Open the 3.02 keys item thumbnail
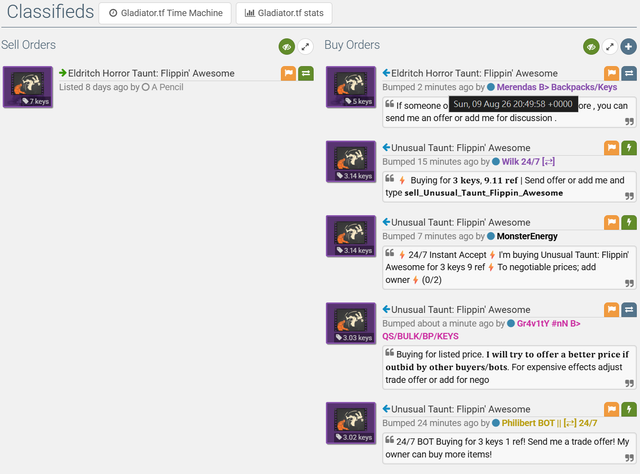 coord(351,423)
